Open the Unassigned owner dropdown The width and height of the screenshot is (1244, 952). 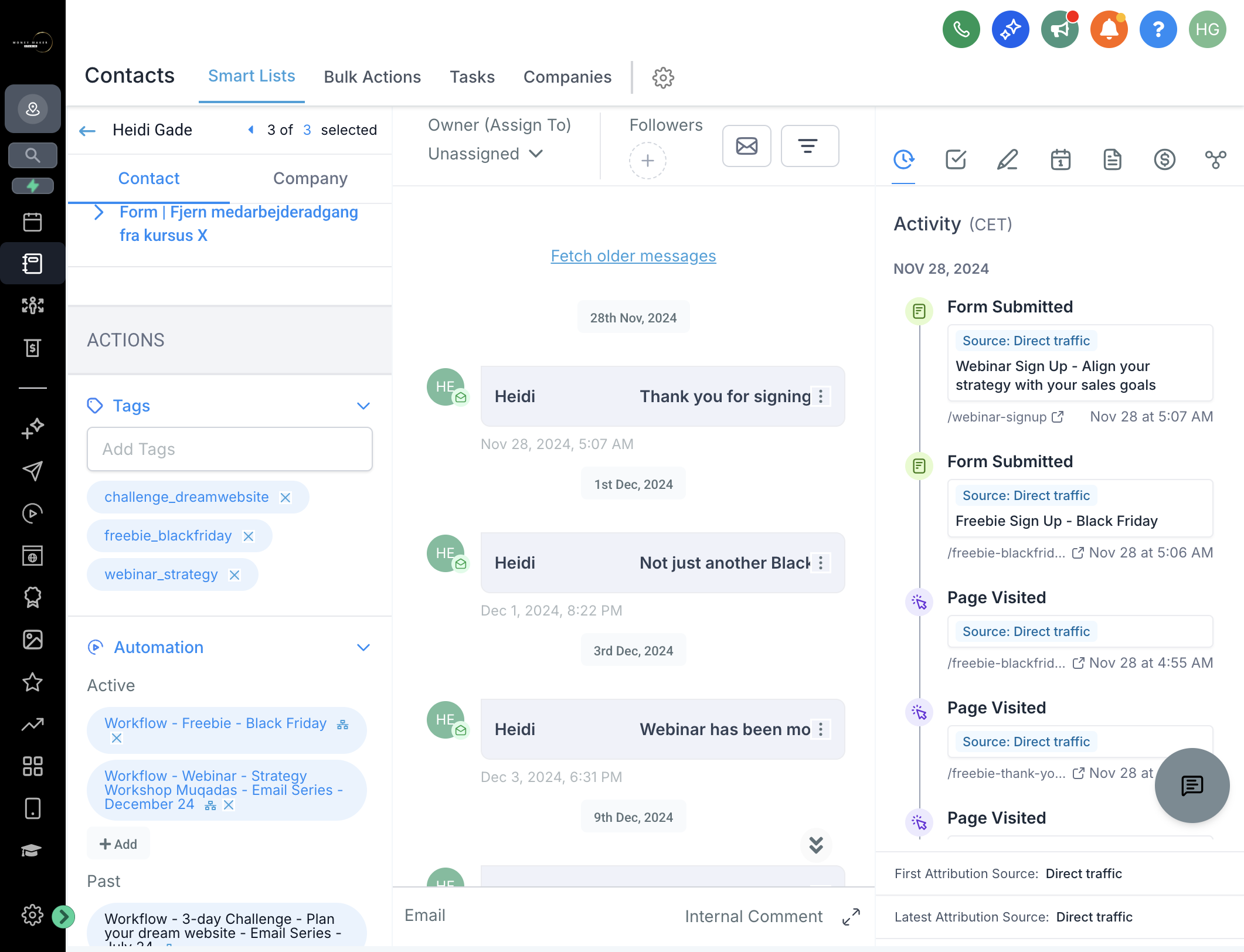pos(485,154)
